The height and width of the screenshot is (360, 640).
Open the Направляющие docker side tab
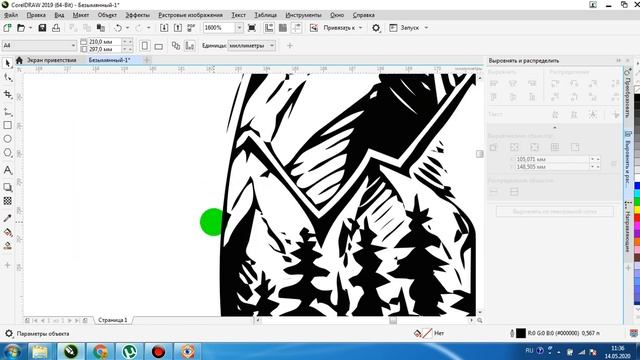pos(627,227)
